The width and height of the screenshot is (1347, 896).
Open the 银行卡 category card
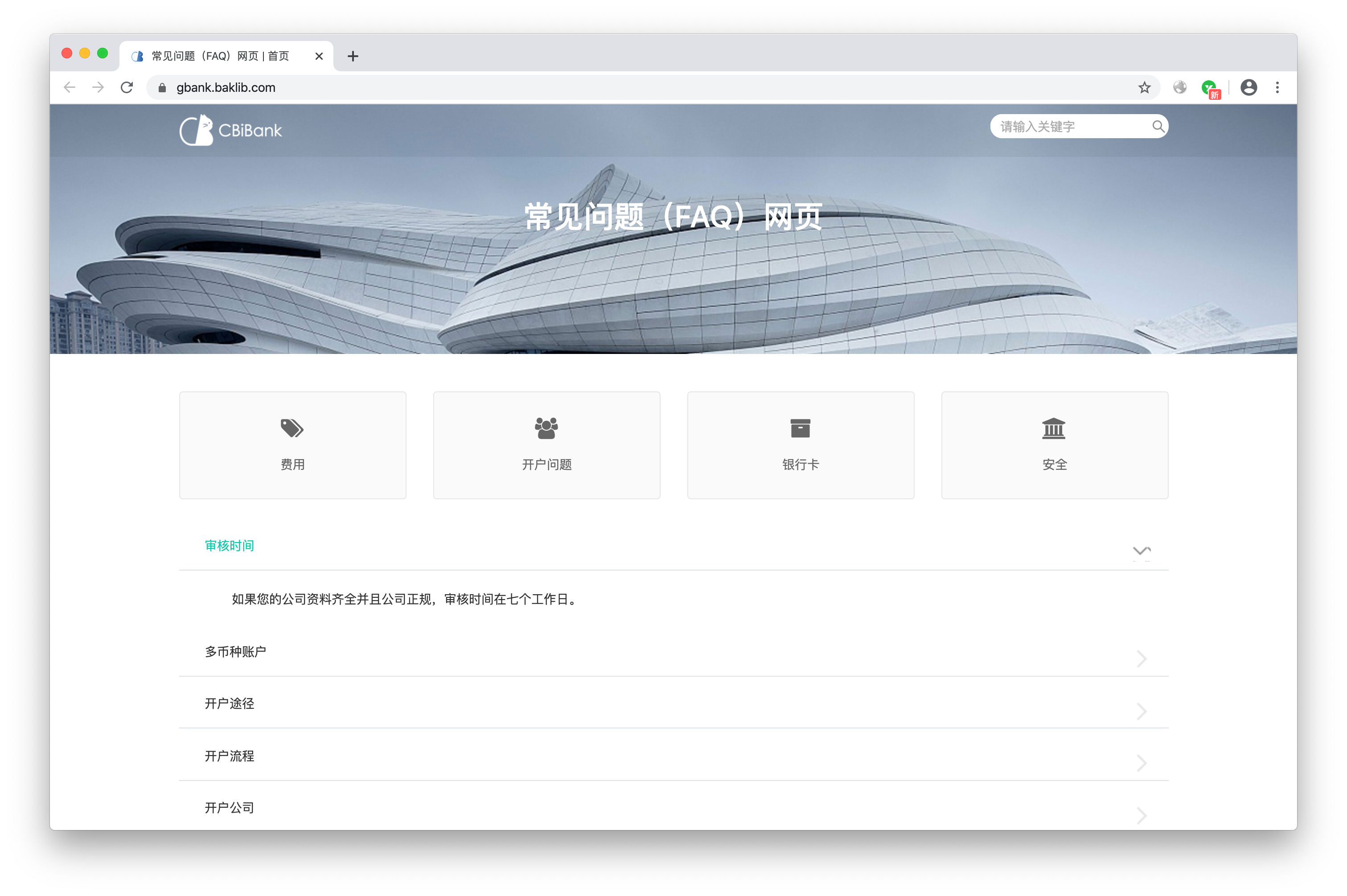click(x=801, y=445)
